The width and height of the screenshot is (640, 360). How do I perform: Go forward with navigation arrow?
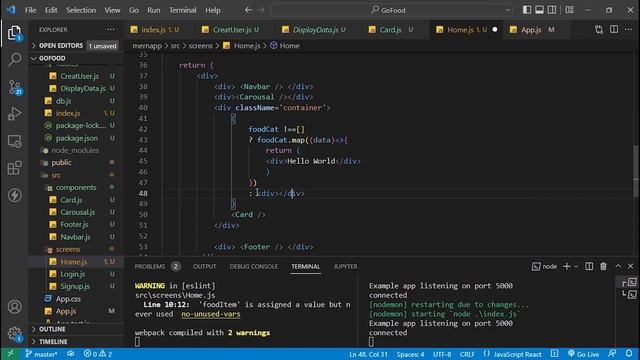[261, 10]
